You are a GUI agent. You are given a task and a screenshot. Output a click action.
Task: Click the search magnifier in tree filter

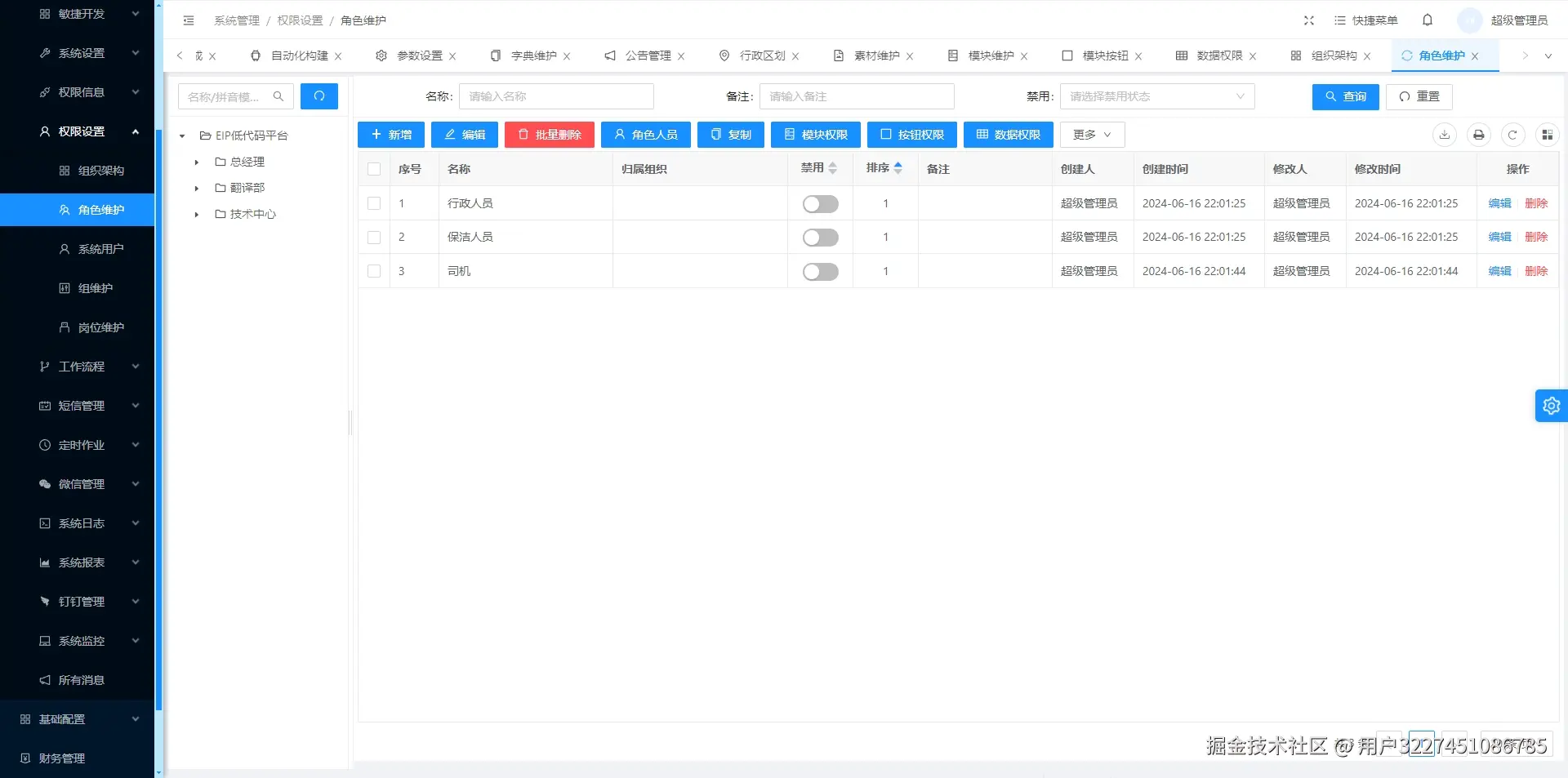[278, 96]
